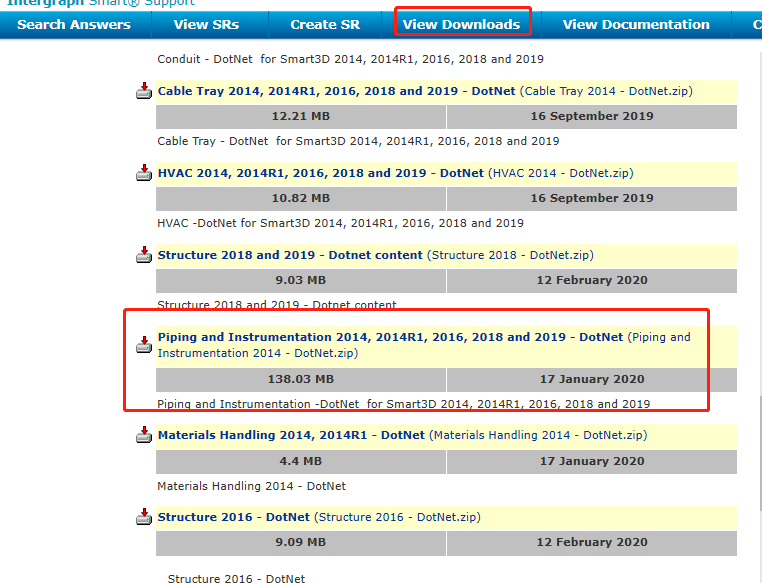Click 12 February 2020 in Structure 2016 row
The height and width of the screenshot is (583, 762).
pos(592,543)
